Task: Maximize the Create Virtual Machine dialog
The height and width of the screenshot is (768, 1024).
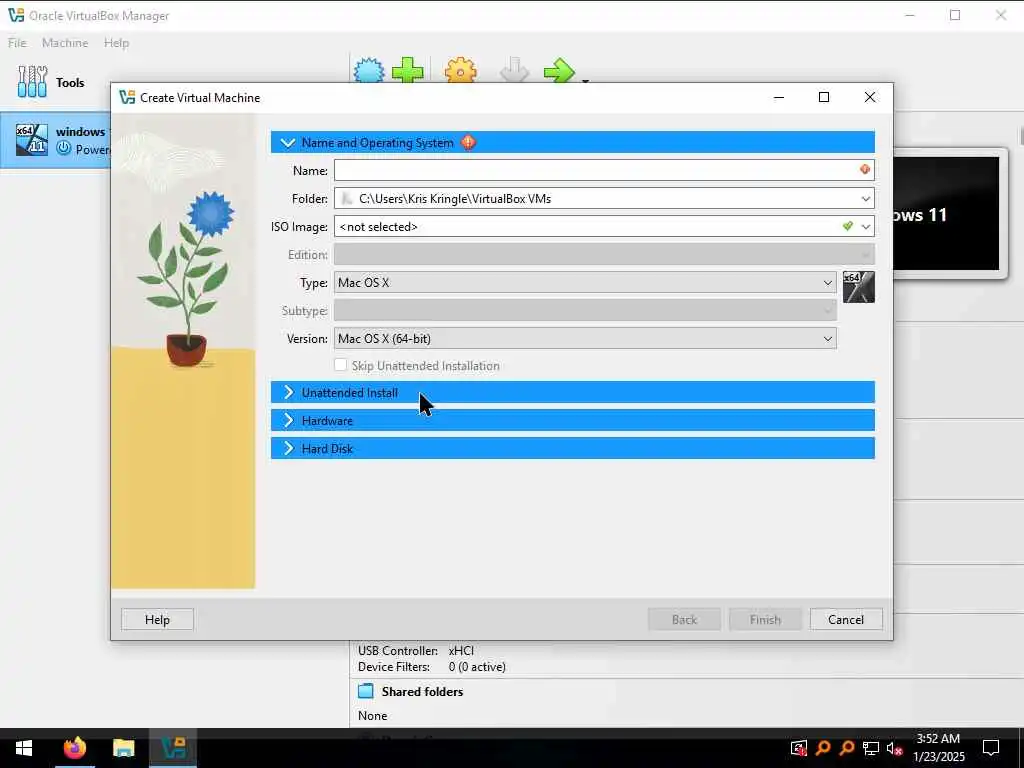Action: (x=824, y=97)
